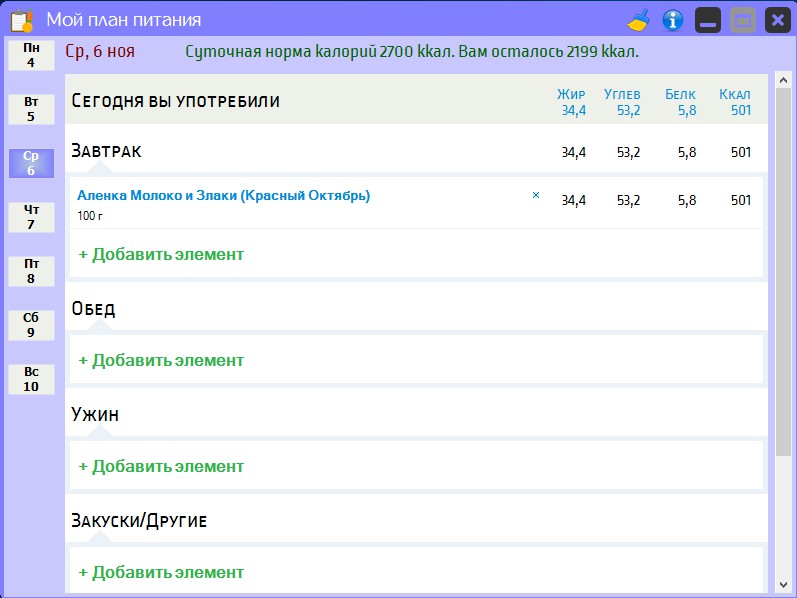Screen dimensions: 797x598
Task: Add an element to Закуски/Другие
Action: point(161,572)
